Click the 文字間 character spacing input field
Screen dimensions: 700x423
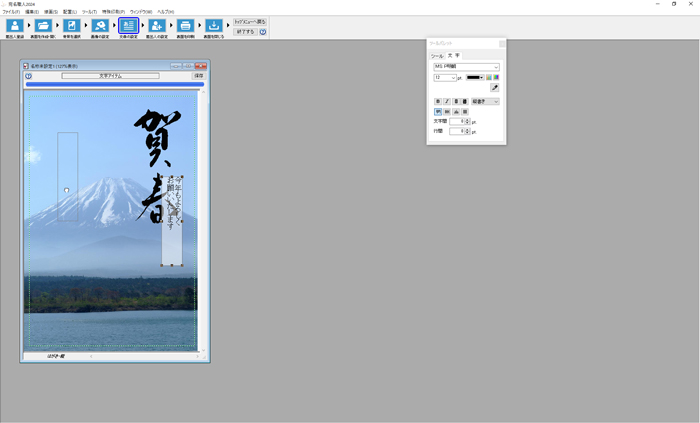457,121
